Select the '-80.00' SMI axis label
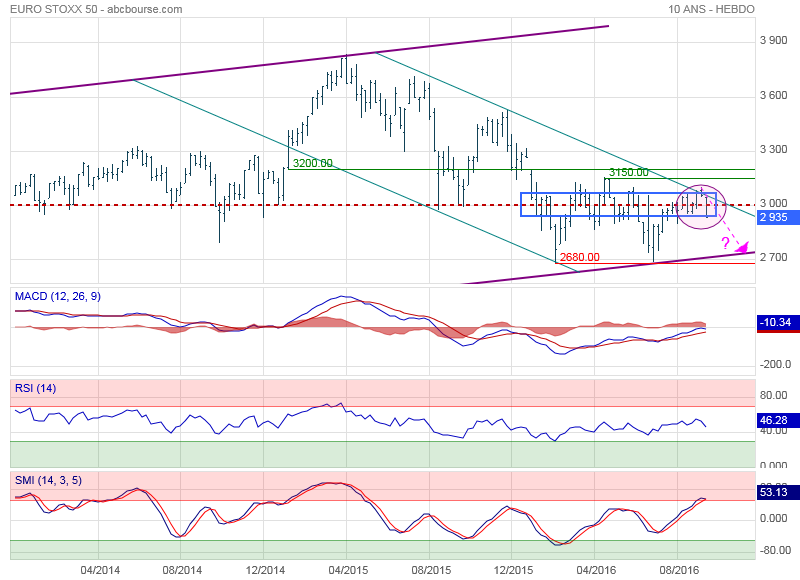The width and height of the screenshot is (800, 580). 776,550
